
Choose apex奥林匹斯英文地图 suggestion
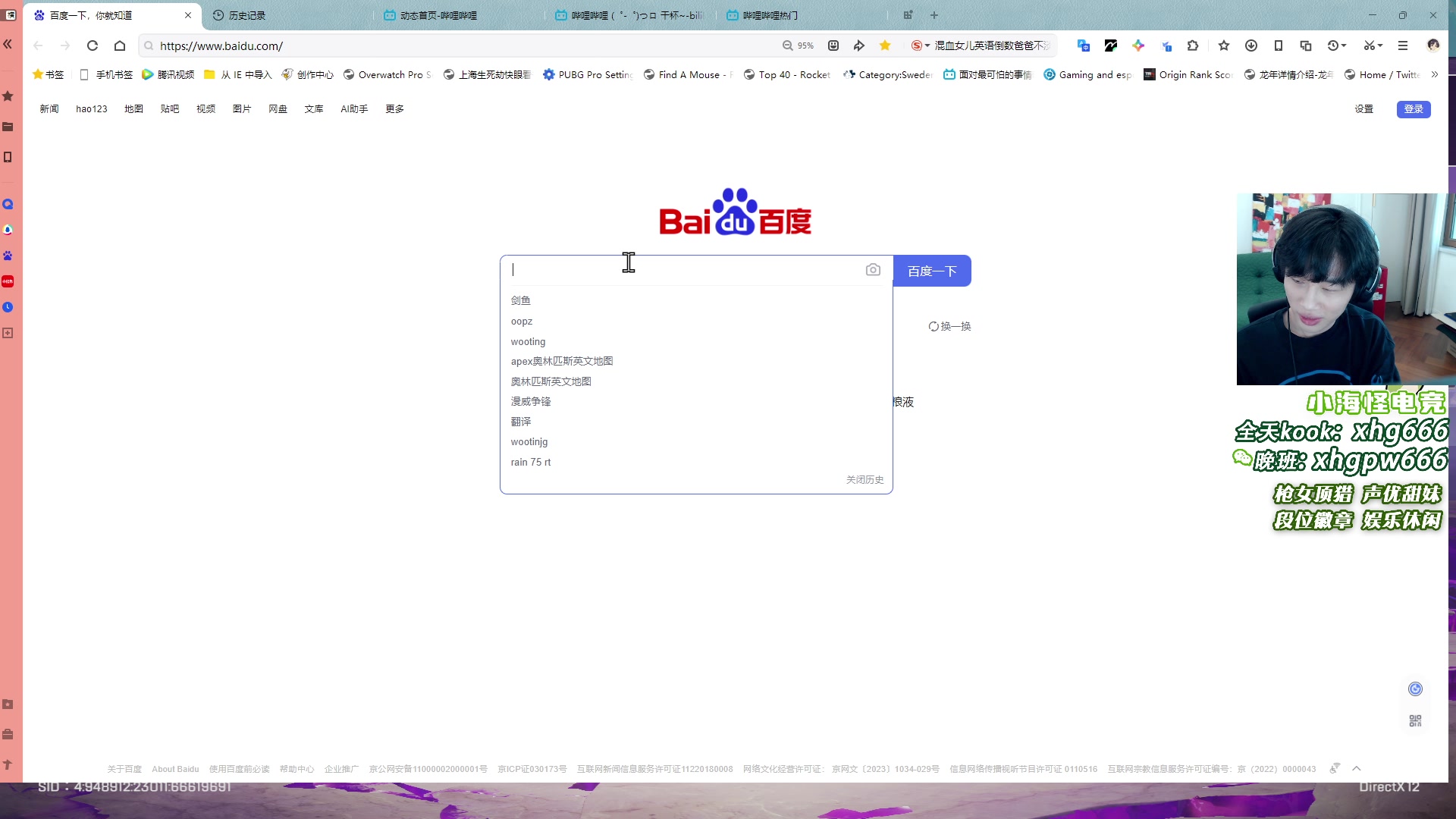[x=562, y=361]
